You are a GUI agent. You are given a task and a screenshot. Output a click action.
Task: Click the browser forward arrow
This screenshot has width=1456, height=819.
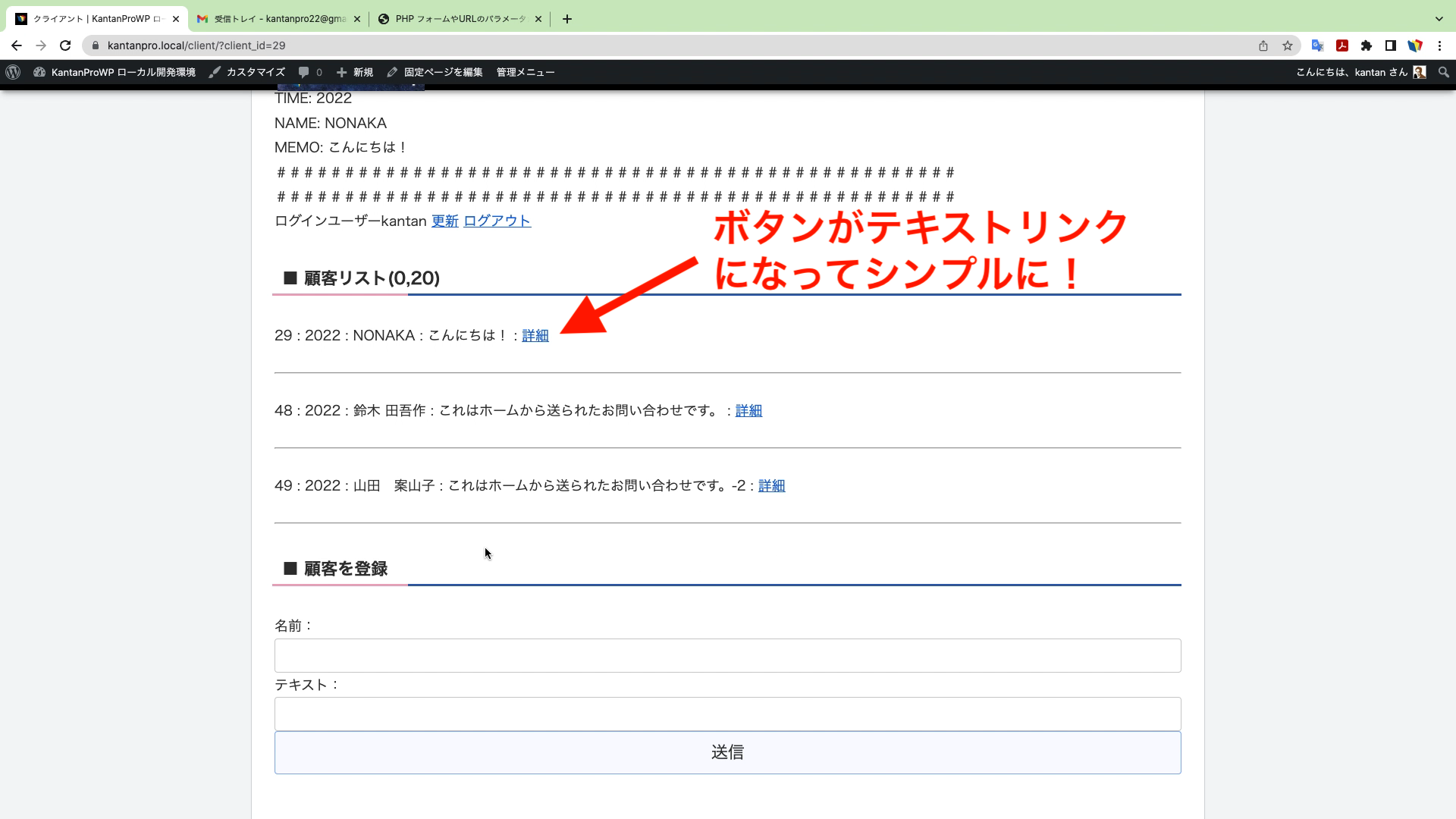[x=41, y=45]
